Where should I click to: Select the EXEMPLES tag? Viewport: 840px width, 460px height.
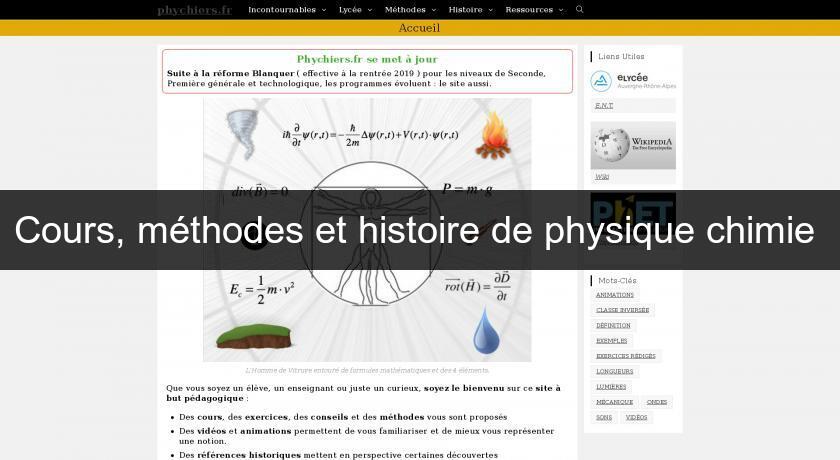[612, 341]
